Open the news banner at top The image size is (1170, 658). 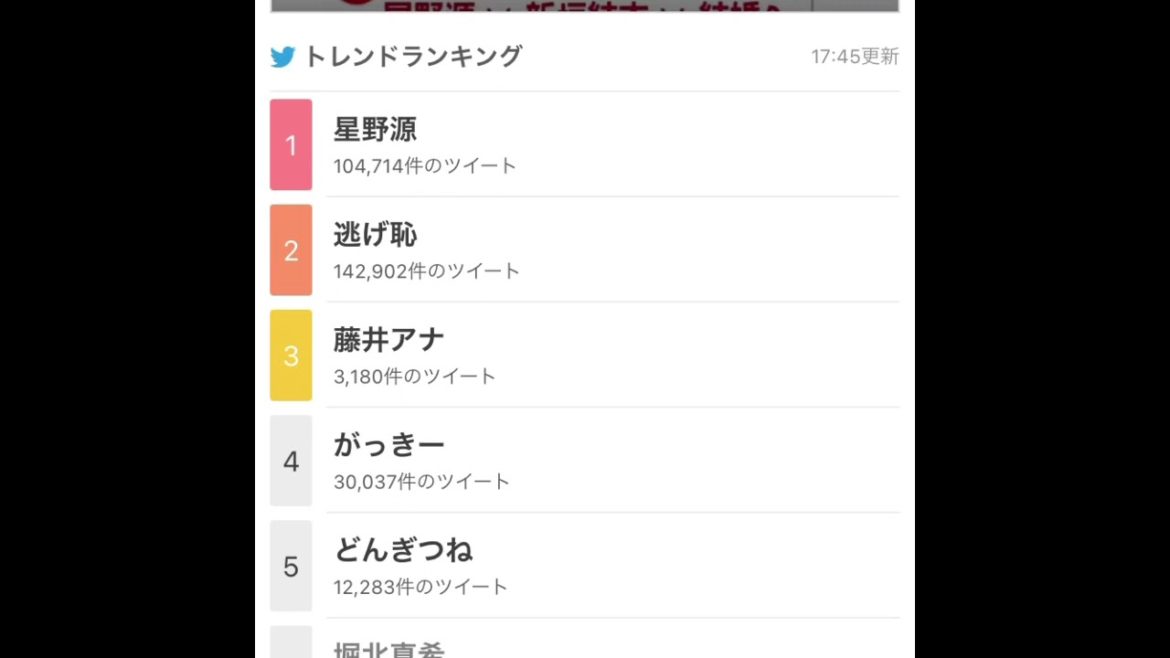pos(584,5)
